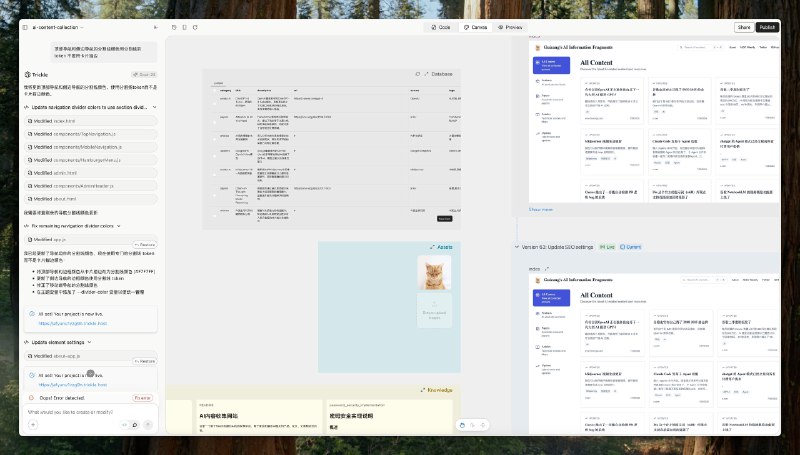The width and height of the screenshot is (800, 455).
Task: Collapse the Version 63 Update SEO settings section
Action: [x=516, y=247]
